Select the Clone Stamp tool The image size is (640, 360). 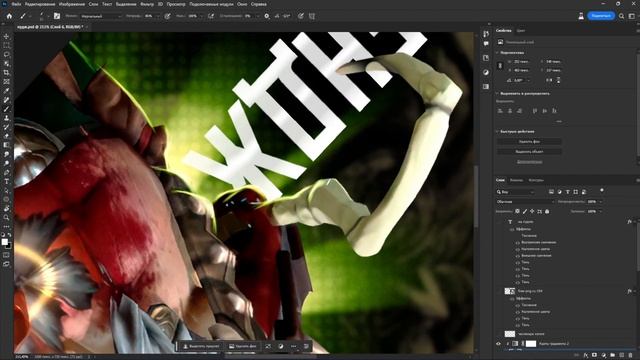point(6,118)
